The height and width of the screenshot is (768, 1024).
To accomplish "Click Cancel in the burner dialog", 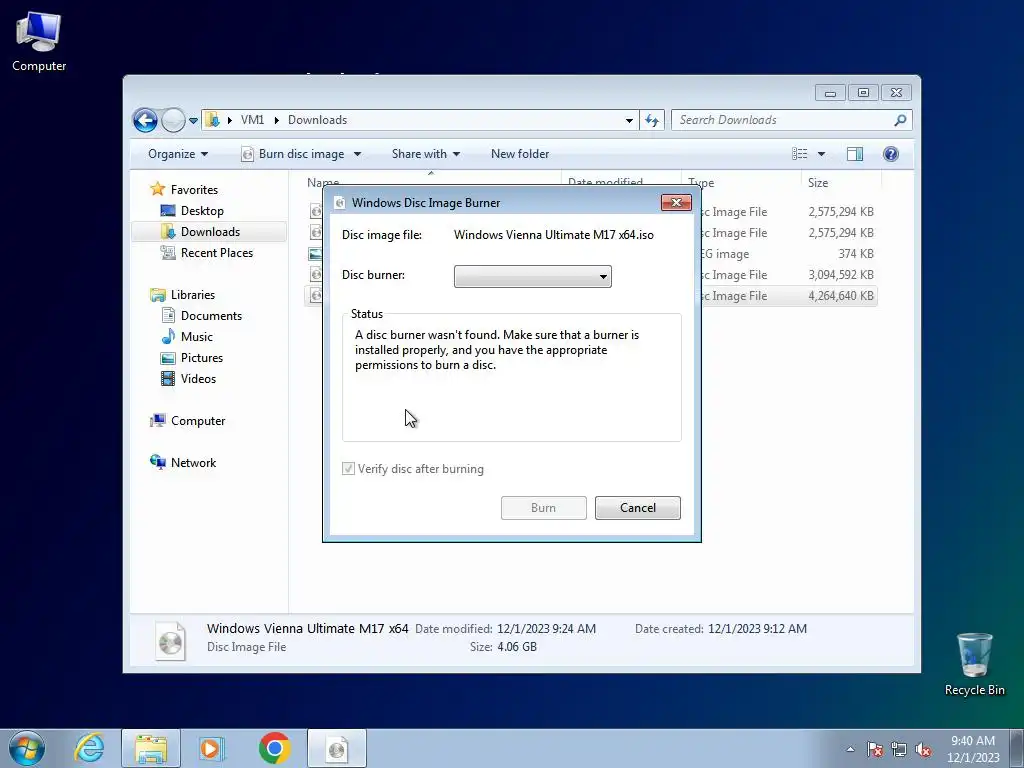I will (x=637, y=508).
